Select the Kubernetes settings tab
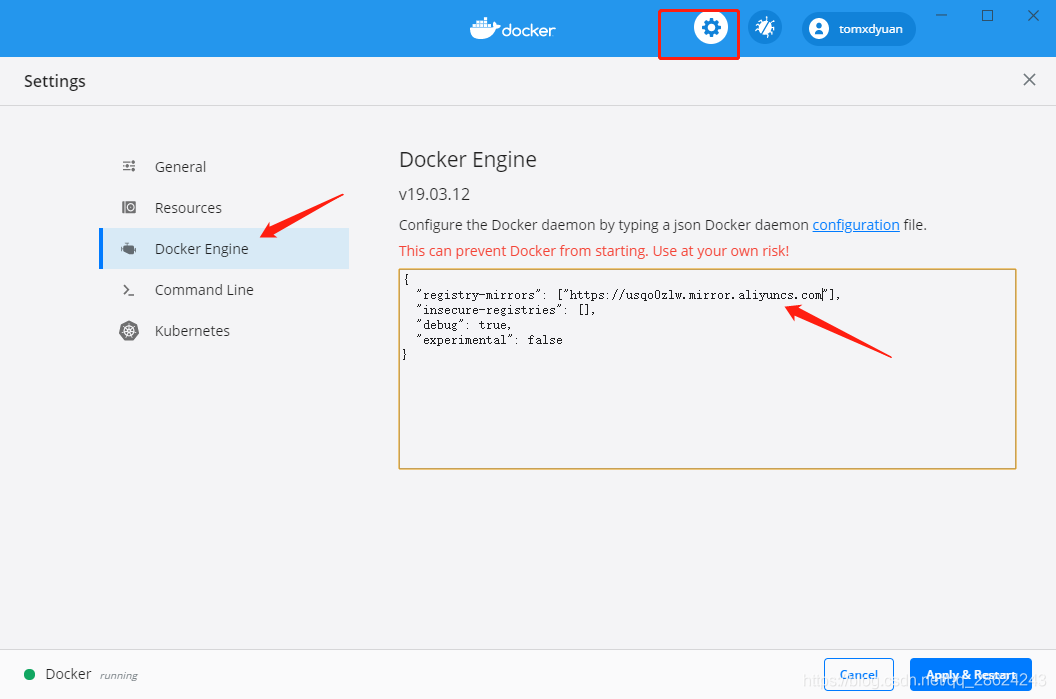 (224, 331)
